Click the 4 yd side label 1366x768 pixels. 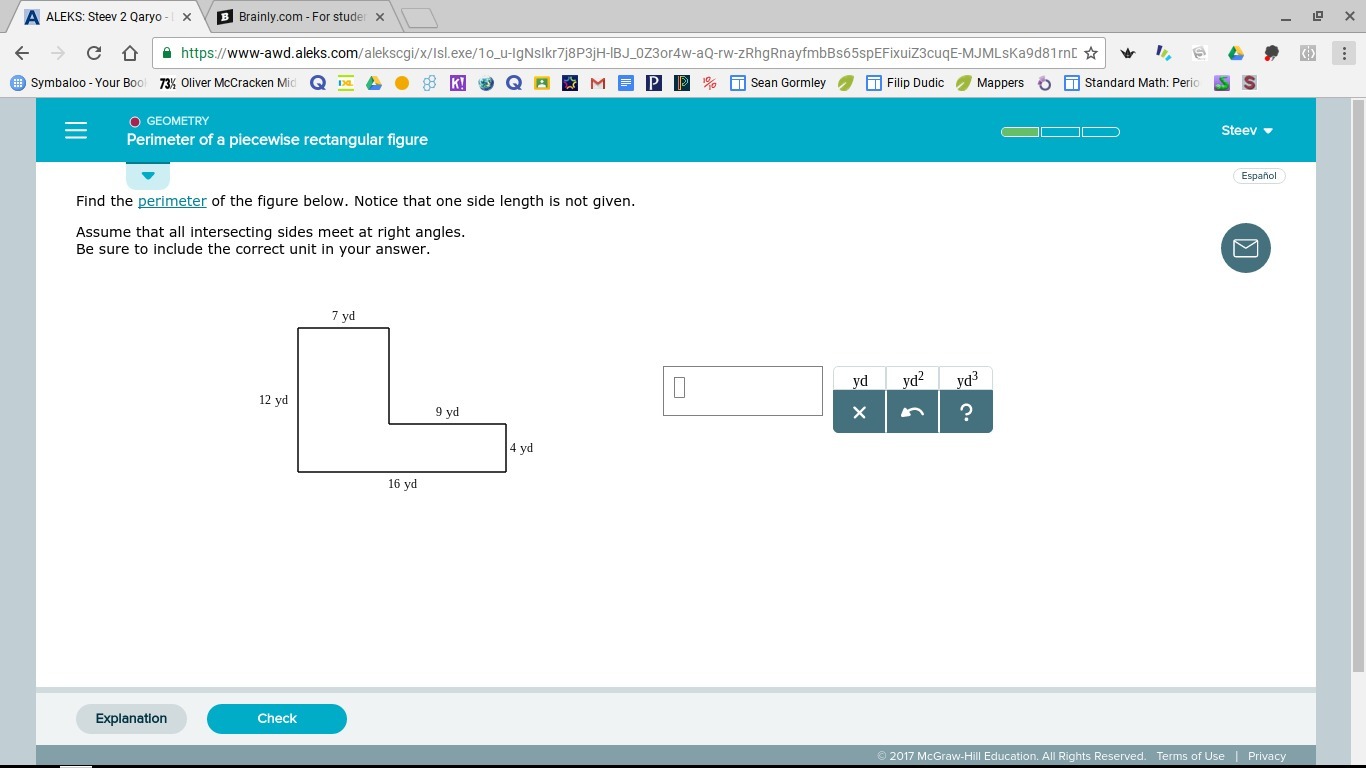coord(521,448)
